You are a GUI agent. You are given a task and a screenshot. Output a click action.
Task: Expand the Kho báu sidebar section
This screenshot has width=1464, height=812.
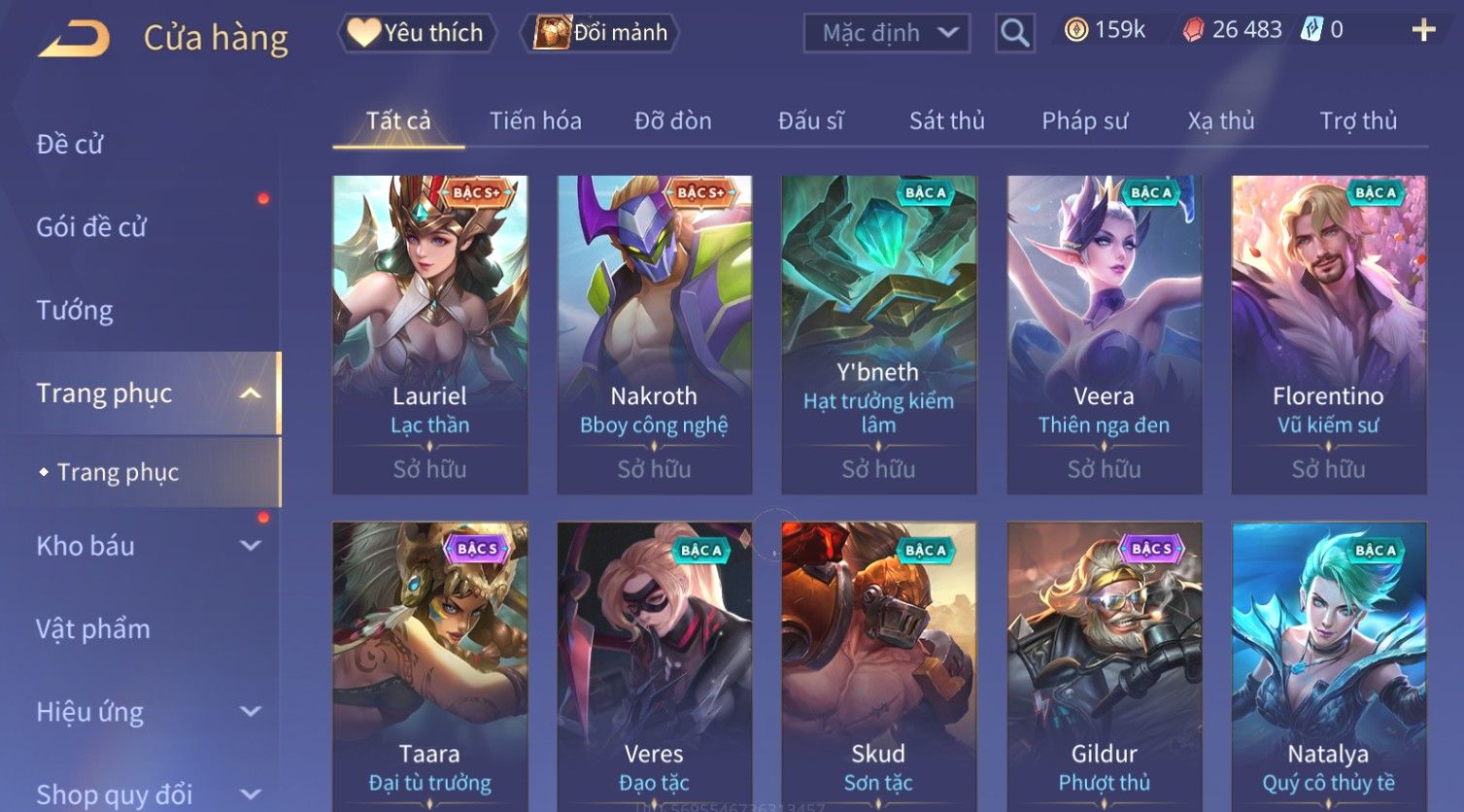251,546
